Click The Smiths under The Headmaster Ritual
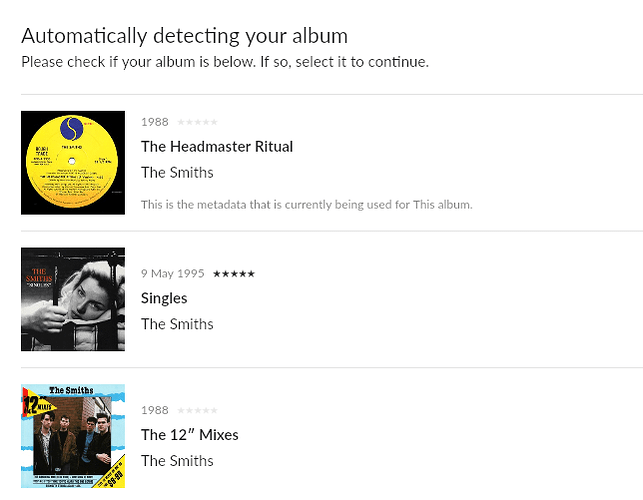 [x=177, y=172]
